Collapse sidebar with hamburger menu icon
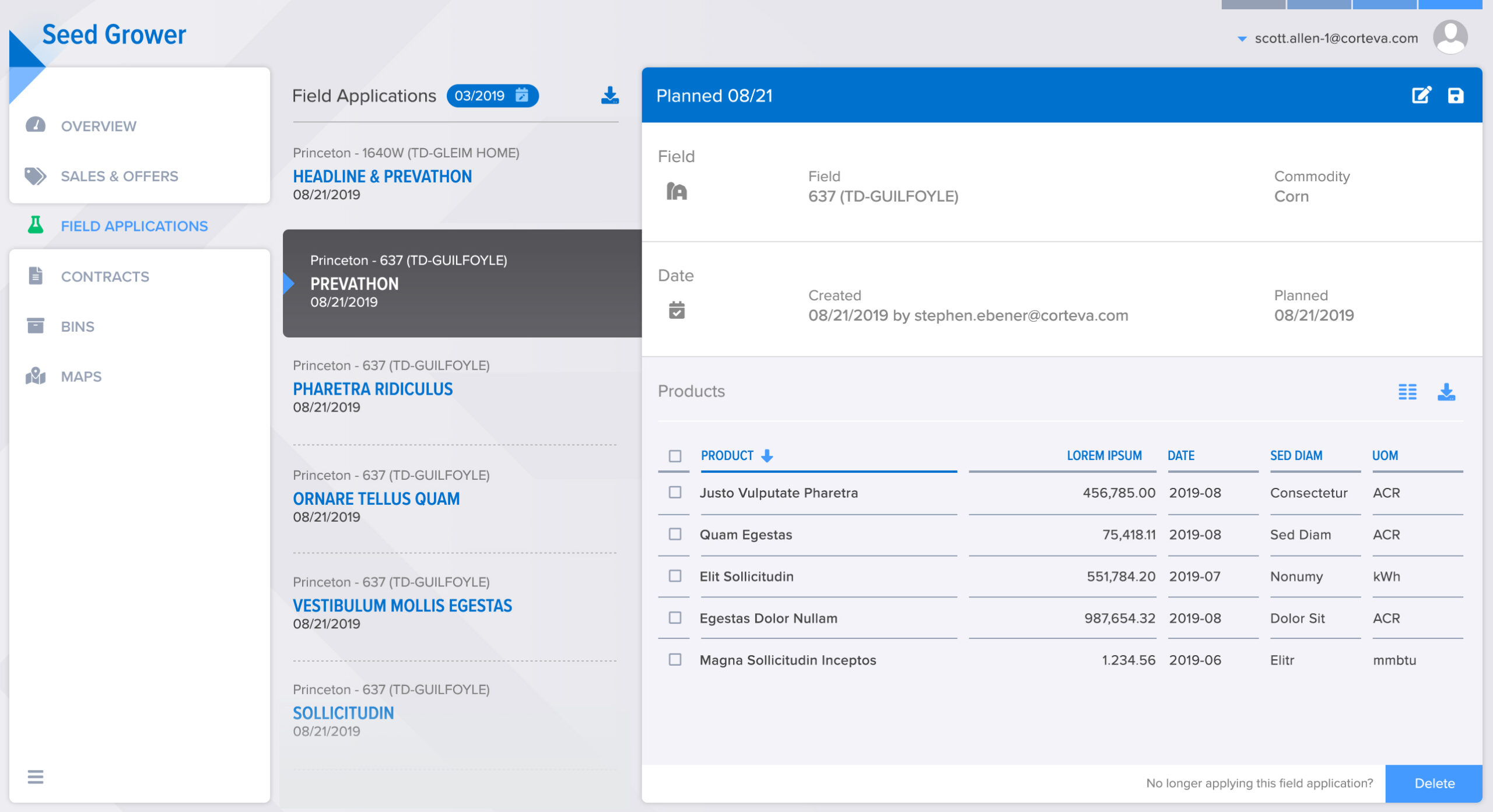The height and width of the screenshot is (812, 1493). click(x=36, y=776)
